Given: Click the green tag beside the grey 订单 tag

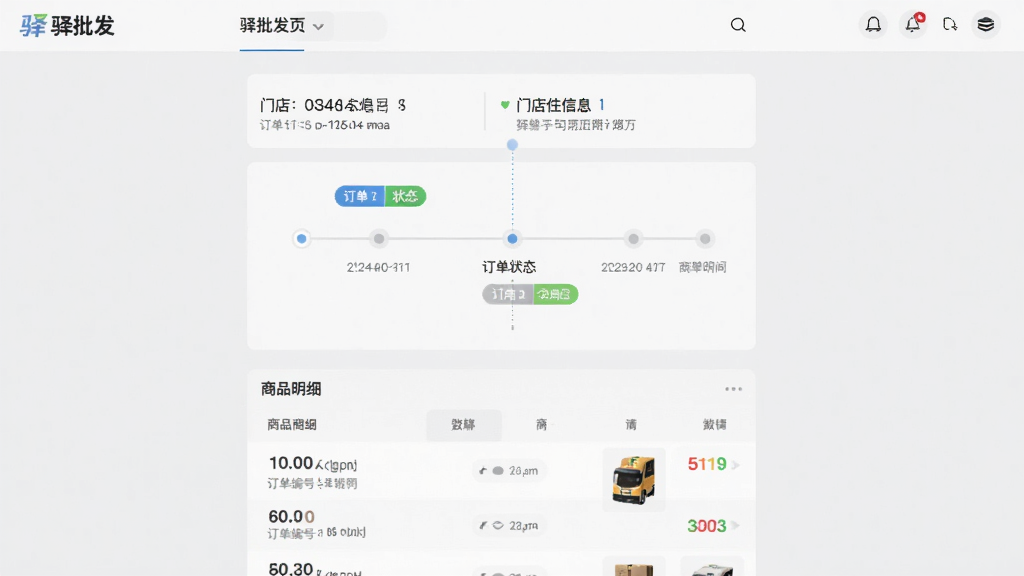Looking at the screenshot, I should [x=556, y=295].
